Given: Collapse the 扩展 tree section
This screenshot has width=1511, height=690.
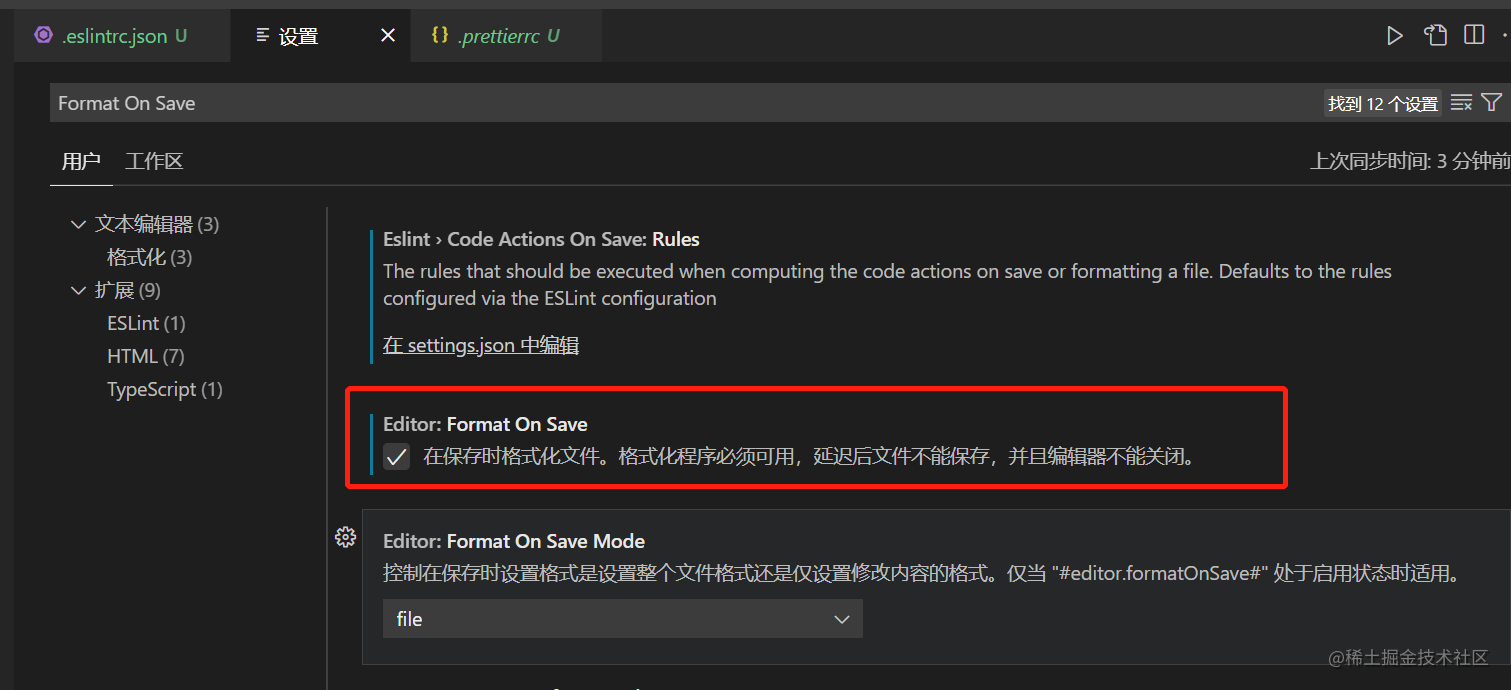Looking at the screenshot, I should point(79,291).
